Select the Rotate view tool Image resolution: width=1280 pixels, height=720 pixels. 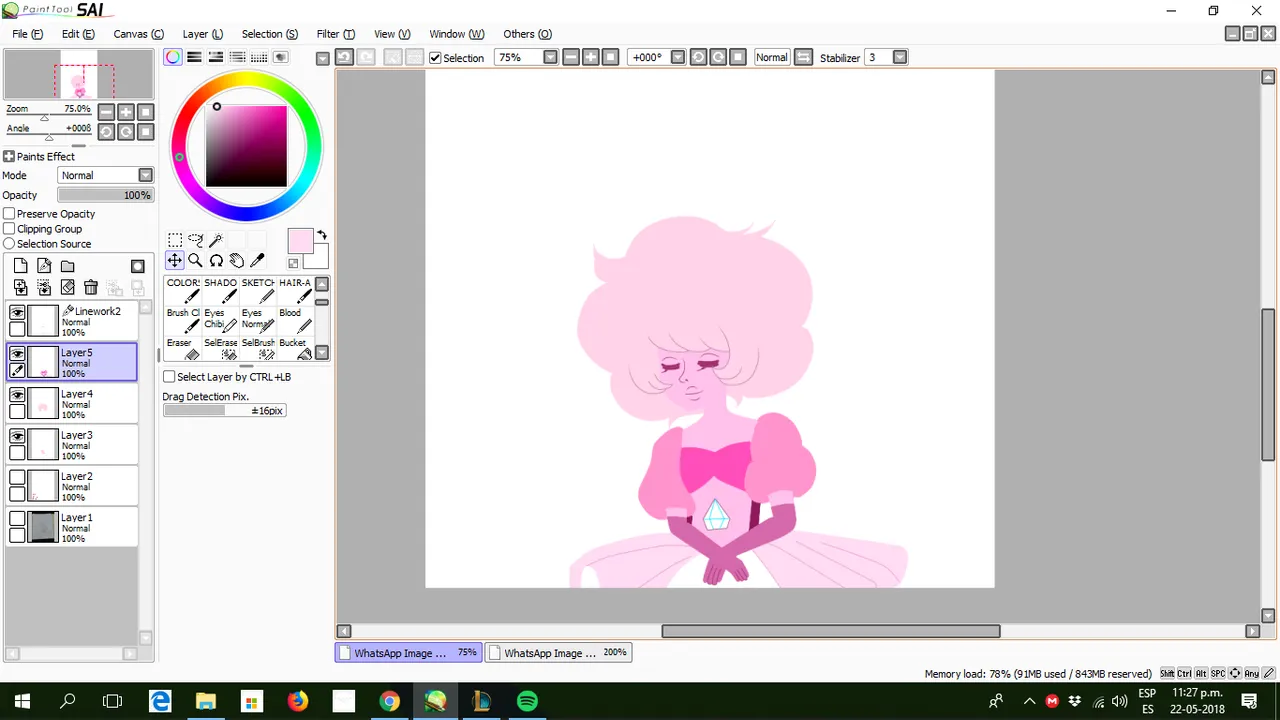click(216, 260)
